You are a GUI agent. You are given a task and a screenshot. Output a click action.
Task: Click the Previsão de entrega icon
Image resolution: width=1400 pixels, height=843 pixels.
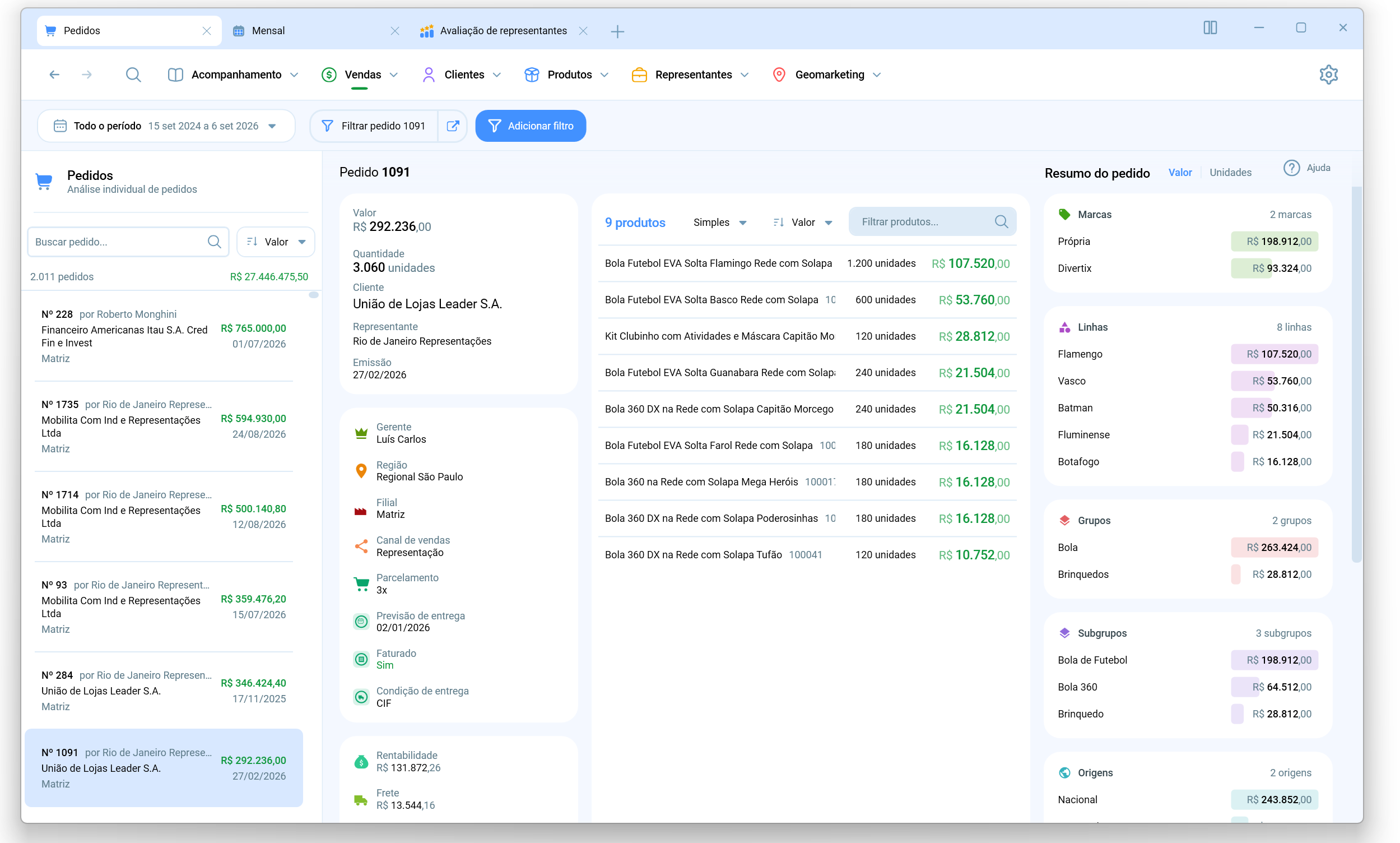click(x=361, y=622)
